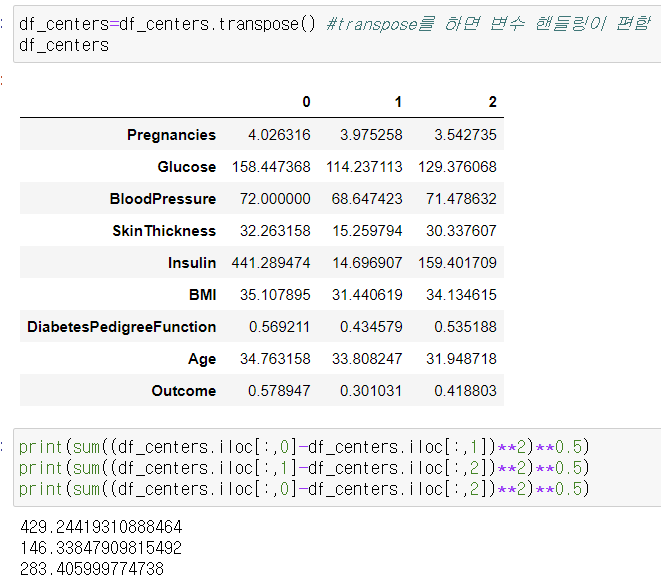Click the Outcome row label

tap(184, 391)
